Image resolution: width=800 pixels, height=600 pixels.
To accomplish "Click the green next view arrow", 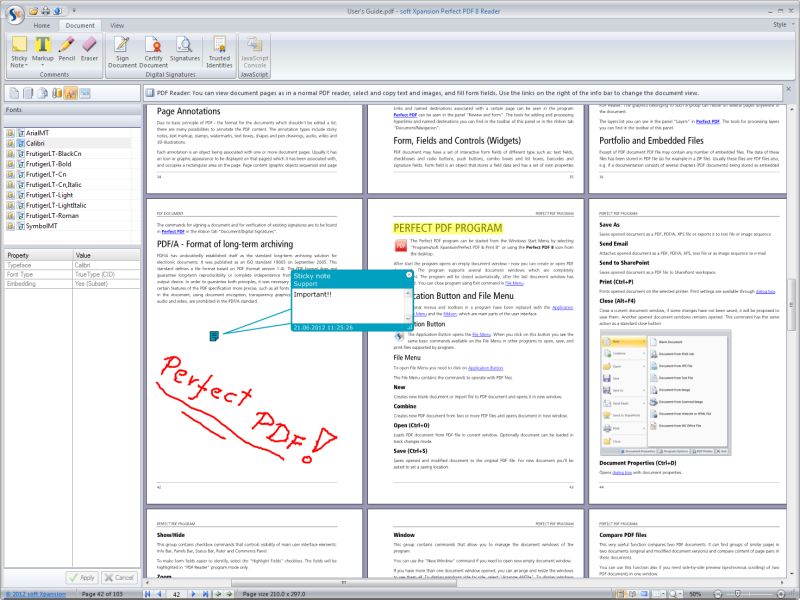I will tap(230, 594).
